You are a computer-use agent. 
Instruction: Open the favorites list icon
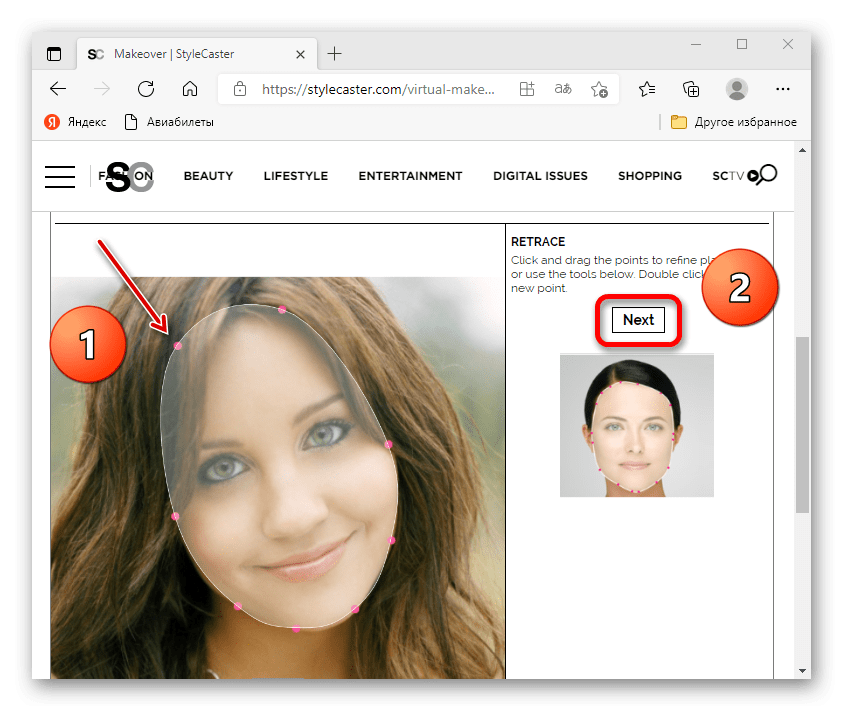pyautogui.click(x=647, y=89)
